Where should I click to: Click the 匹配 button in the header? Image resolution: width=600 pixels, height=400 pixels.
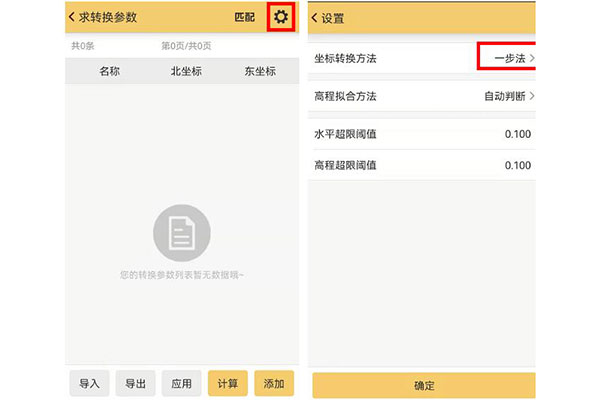245,17
